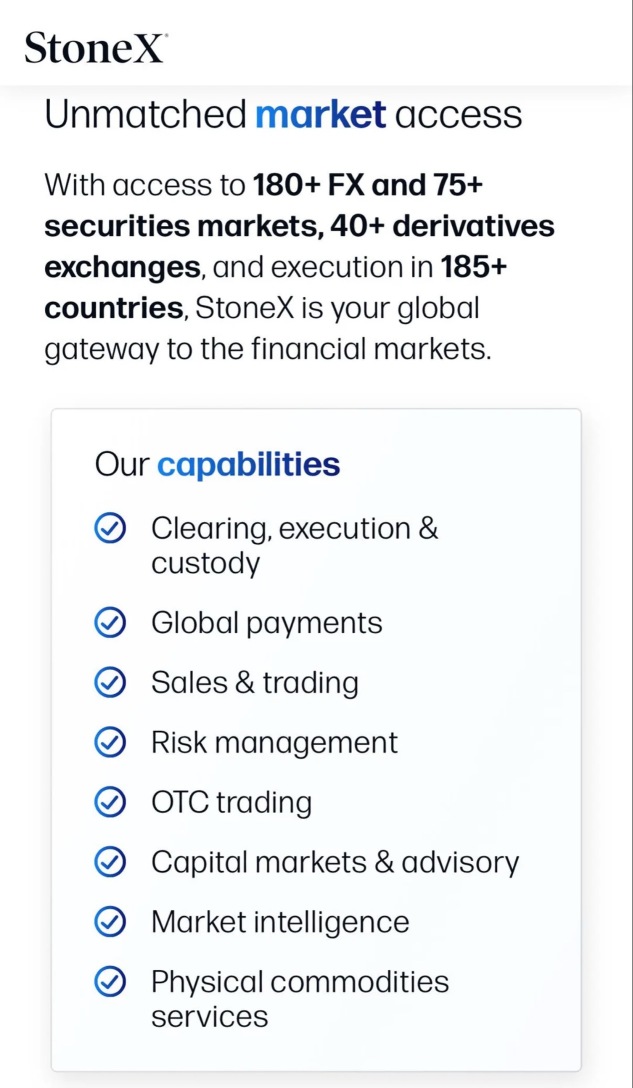Tap Clearing, execution & custody text
This screenshot has height=1088, width=633.
tap(294, 546)
